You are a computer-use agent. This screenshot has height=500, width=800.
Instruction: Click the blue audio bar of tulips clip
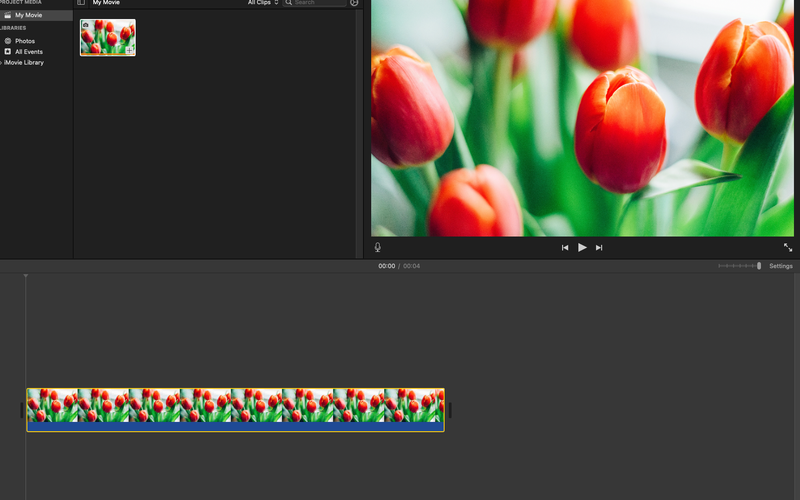click(x=235, y=427)
